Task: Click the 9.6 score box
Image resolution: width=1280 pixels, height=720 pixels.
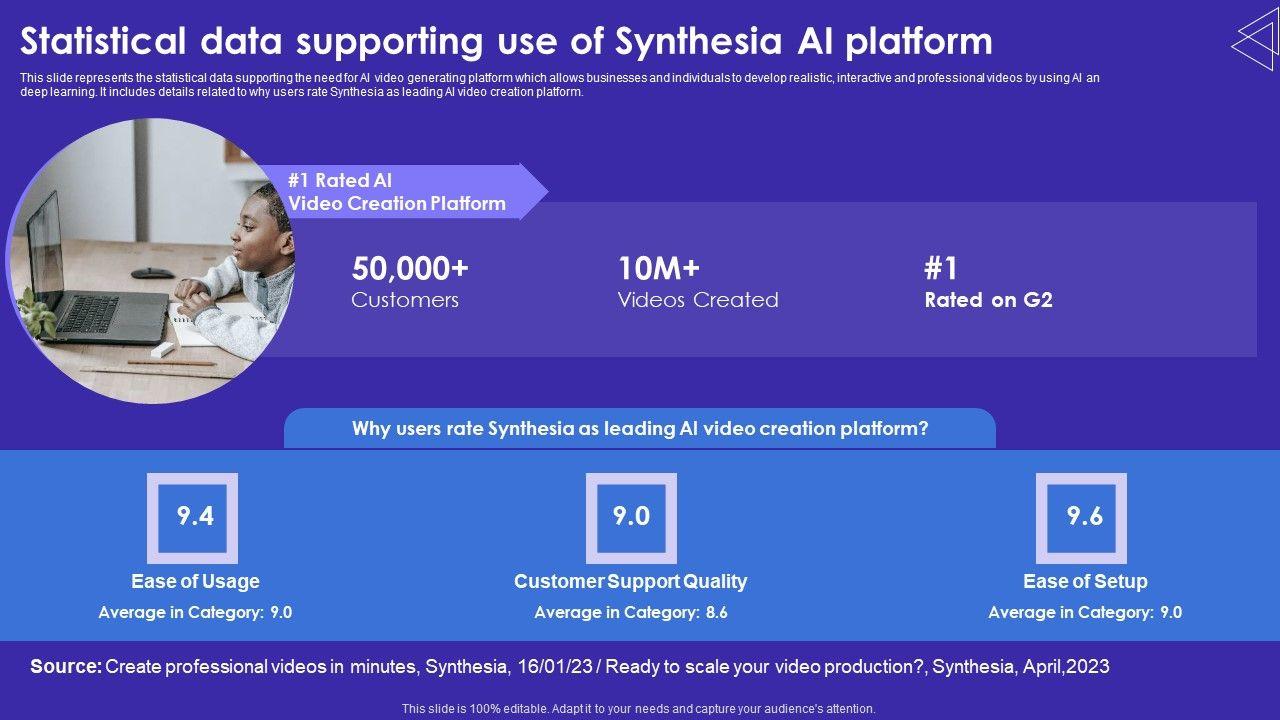Action: click(1084, 517)
